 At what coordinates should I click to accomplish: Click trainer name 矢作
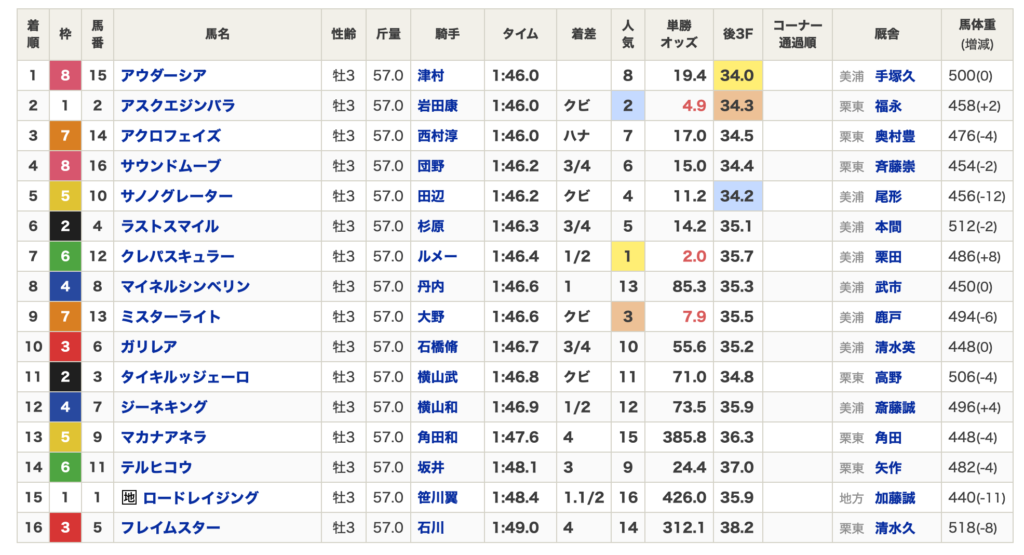pos(888,468)
